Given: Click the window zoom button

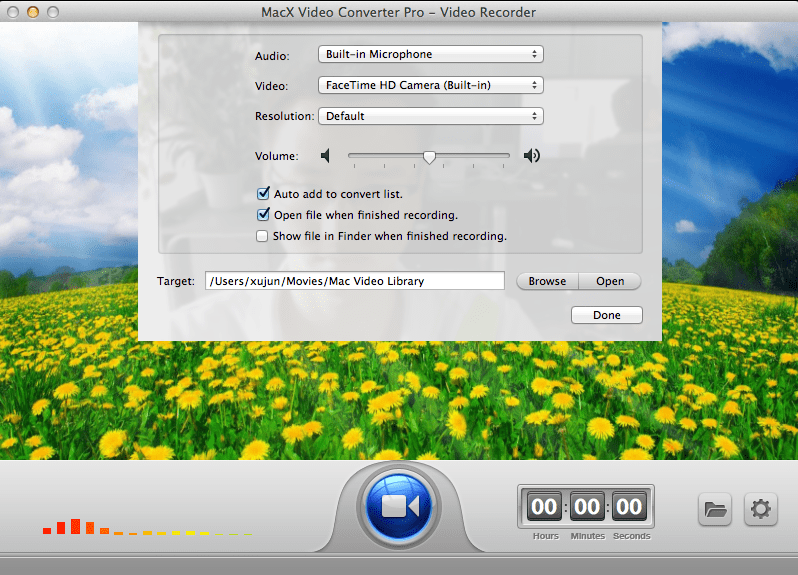Looking at the screenshot, I should pos(52,12).
